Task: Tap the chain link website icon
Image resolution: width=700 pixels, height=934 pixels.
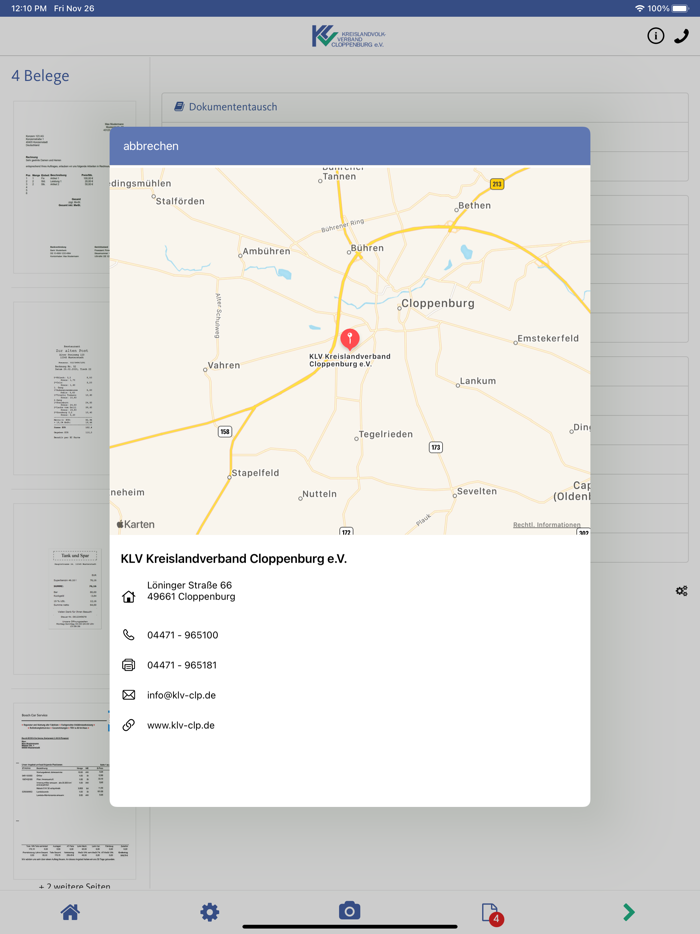Action: click(x=129, y=725)
